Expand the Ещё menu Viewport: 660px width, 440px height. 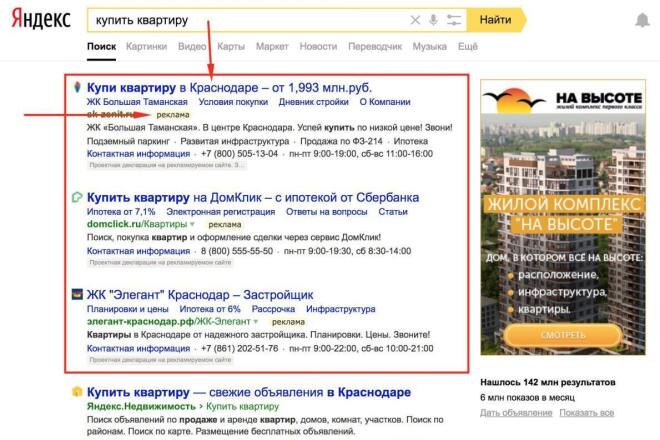(x=468, y=47)
